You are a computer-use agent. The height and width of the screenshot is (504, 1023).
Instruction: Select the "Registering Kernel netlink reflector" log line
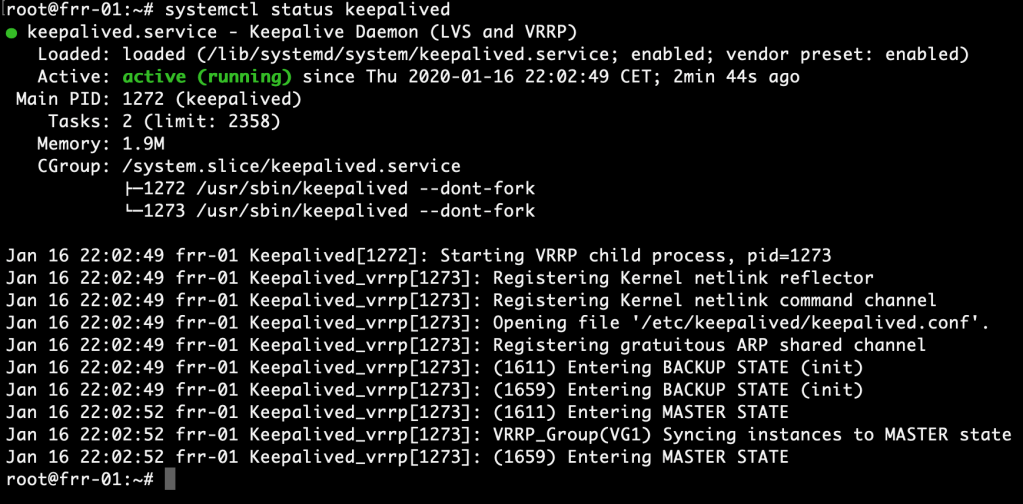pyautogui.click(x=683, y=277)
